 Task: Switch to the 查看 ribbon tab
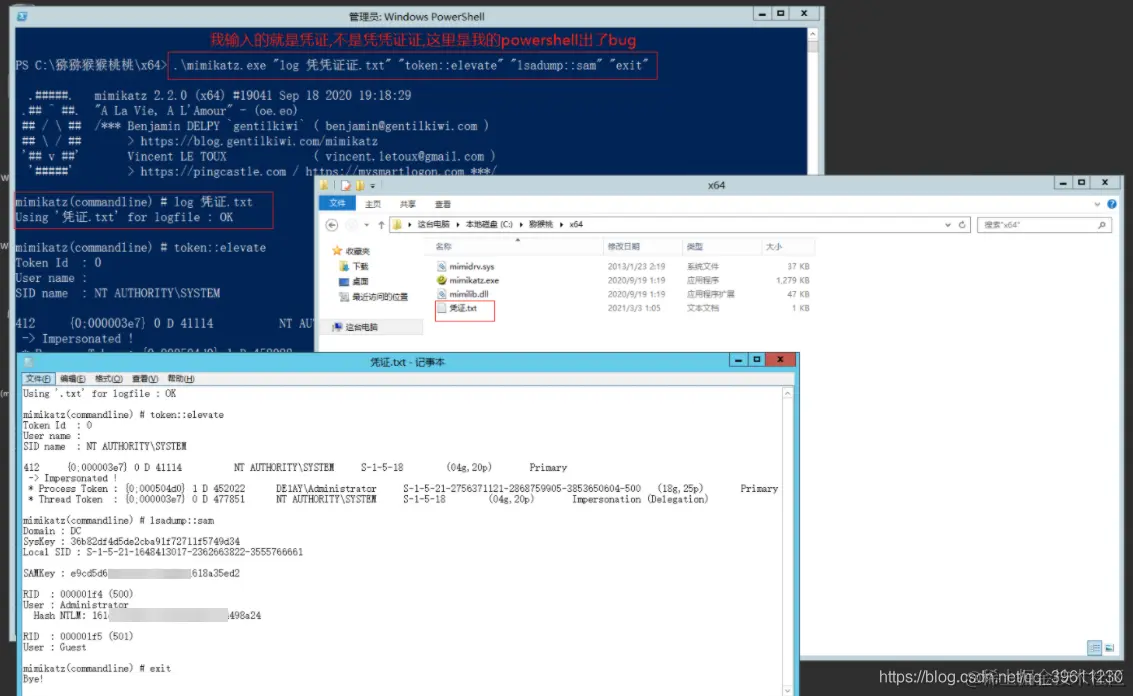coord(443,205)
